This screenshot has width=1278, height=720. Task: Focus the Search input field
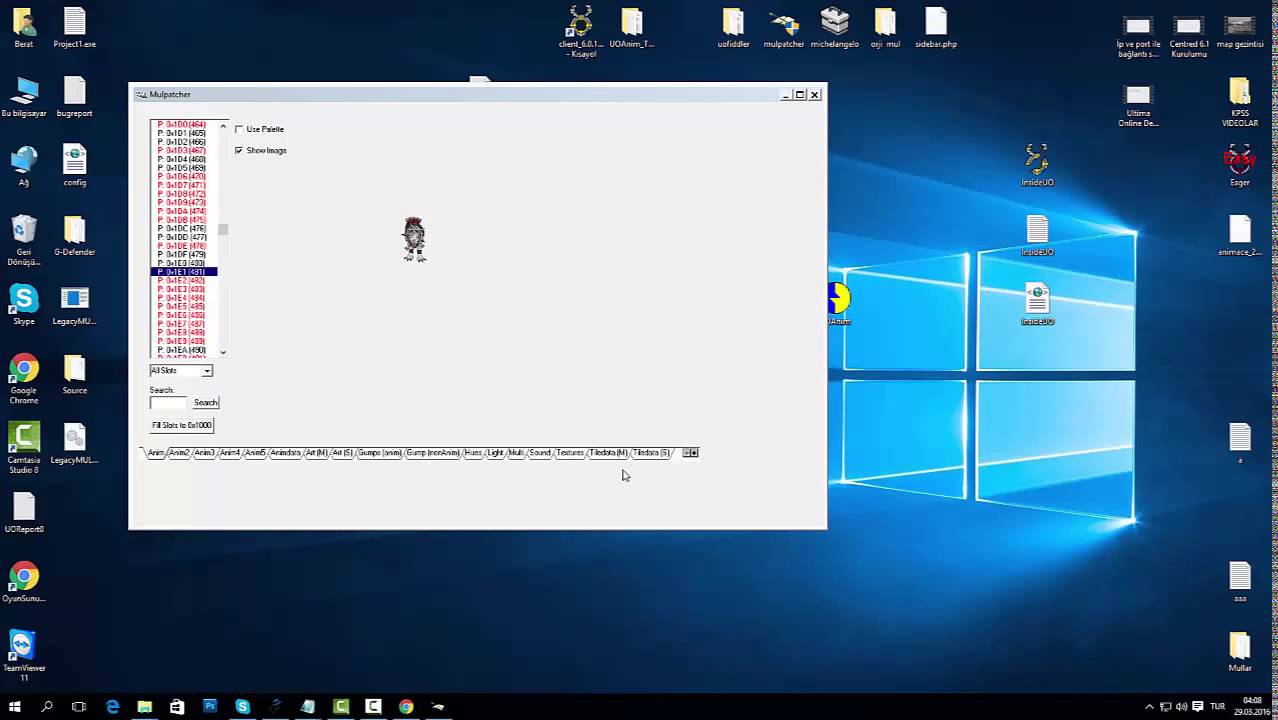point(168,402)
